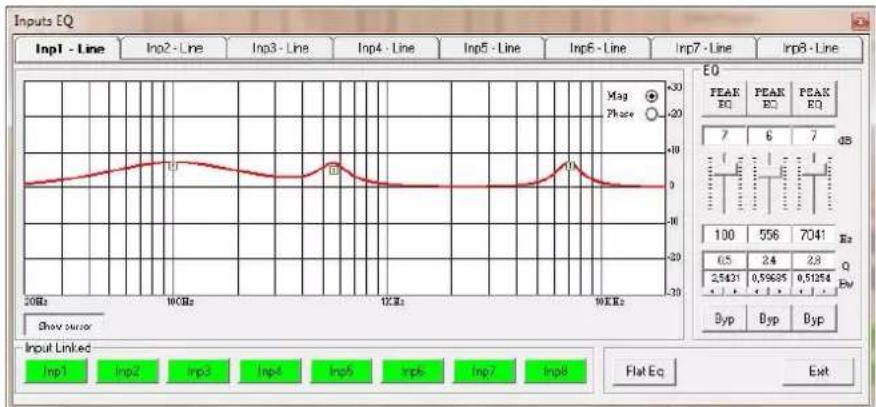
Task: Bypass the 556 Hz band with Byp
Action: (769, 320)
